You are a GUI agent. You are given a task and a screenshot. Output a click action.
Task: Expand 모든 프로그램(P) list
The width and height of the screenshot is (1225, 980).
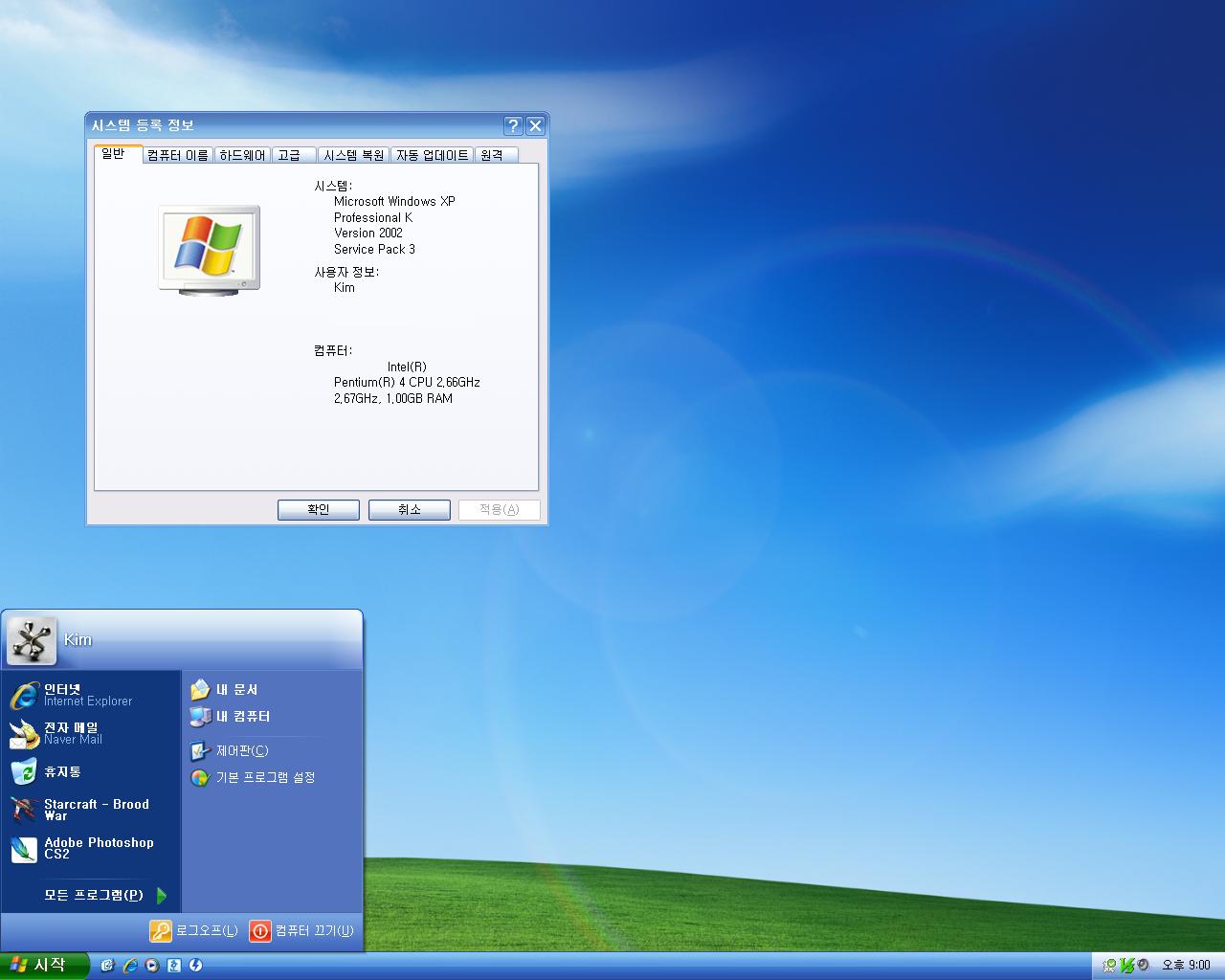pos(105,895)
